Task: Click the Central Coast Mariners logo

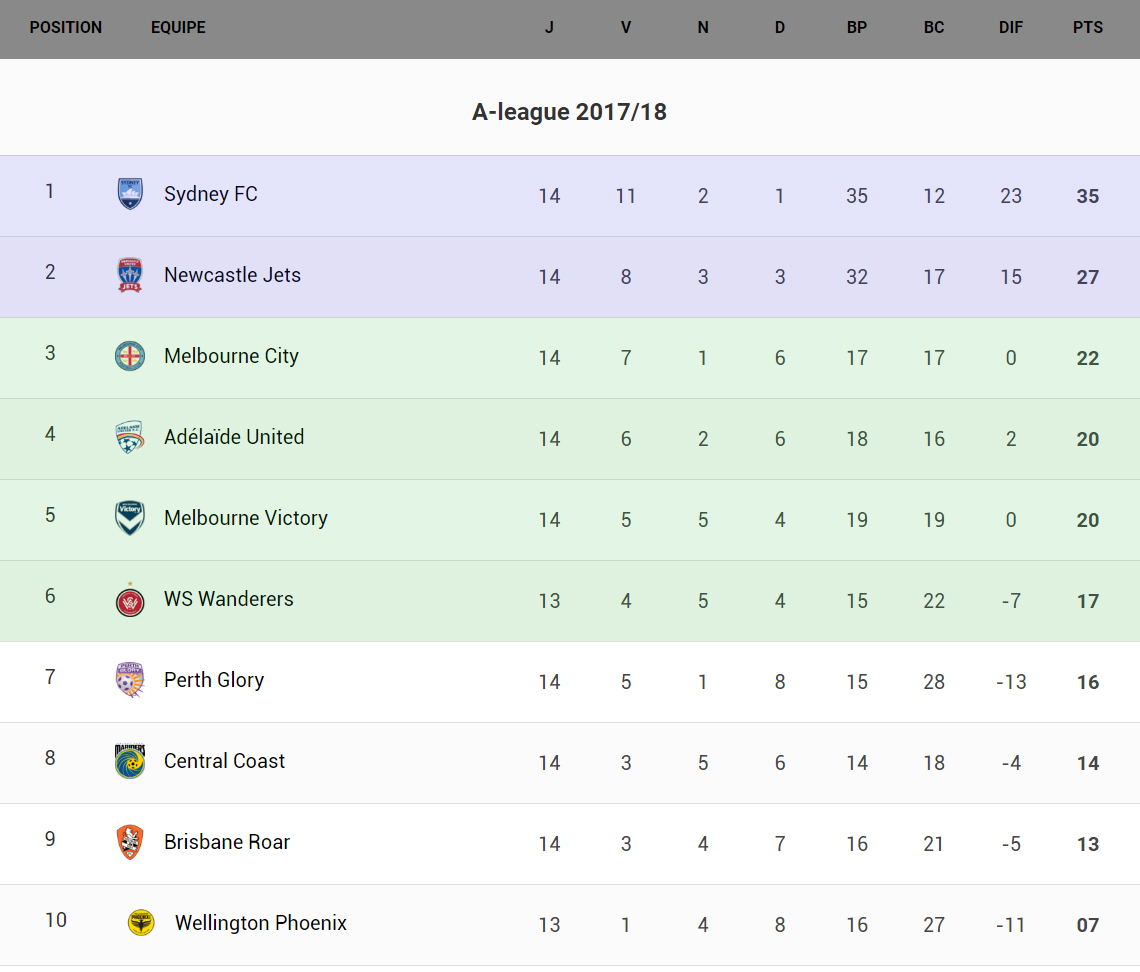Action: [x=130, y=761]
